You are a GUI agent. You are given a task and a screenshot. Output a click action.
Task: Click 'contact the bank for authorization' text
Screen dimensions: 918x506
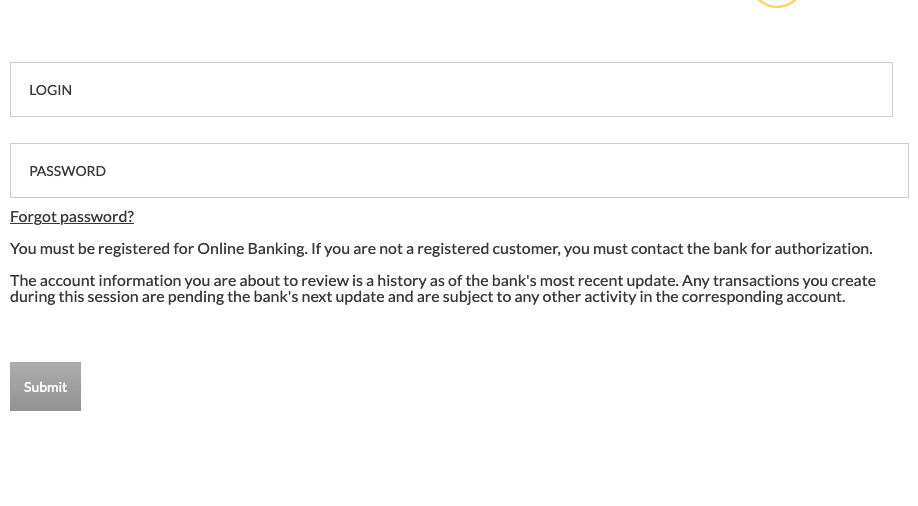(x=751, y=249)
